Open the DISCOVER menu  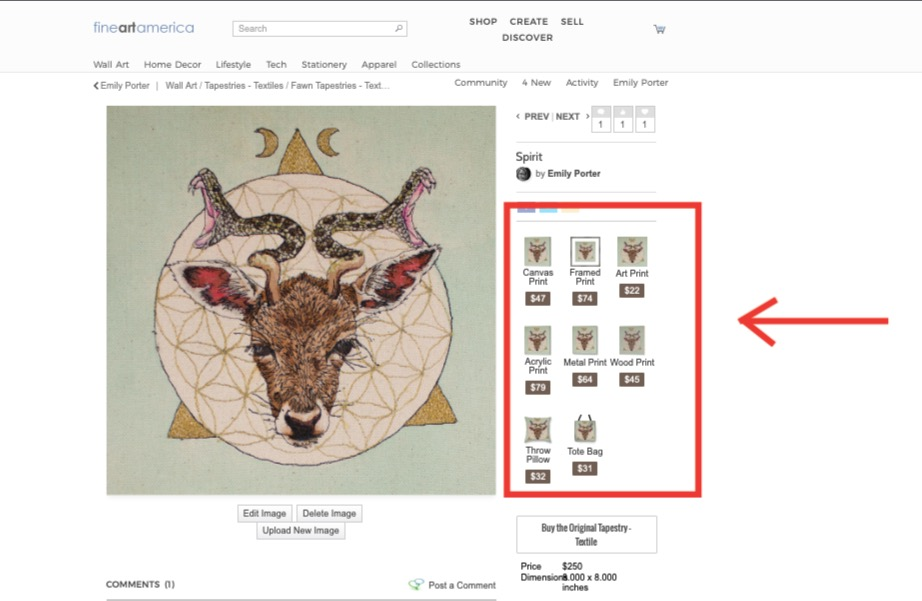[x=527, y=38]
